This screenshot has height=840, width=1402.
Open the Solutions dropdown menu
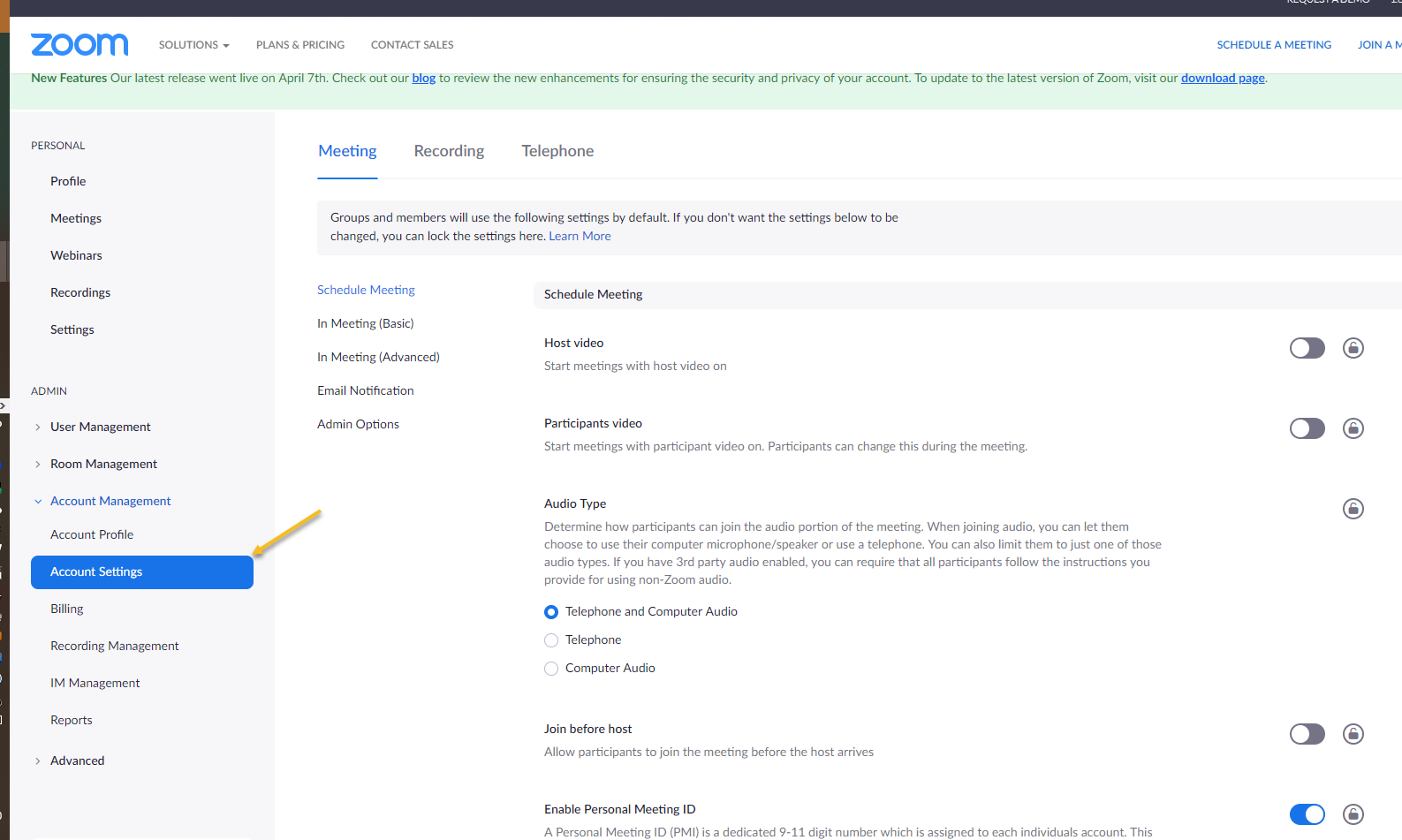(x=193, y=45)
